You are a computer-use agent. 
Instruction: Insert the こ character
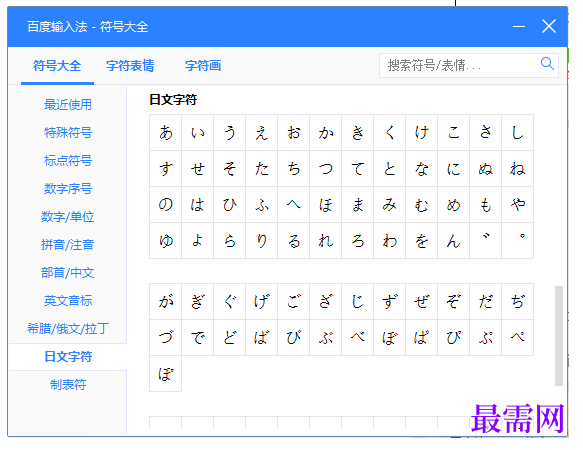coord(453,133)
